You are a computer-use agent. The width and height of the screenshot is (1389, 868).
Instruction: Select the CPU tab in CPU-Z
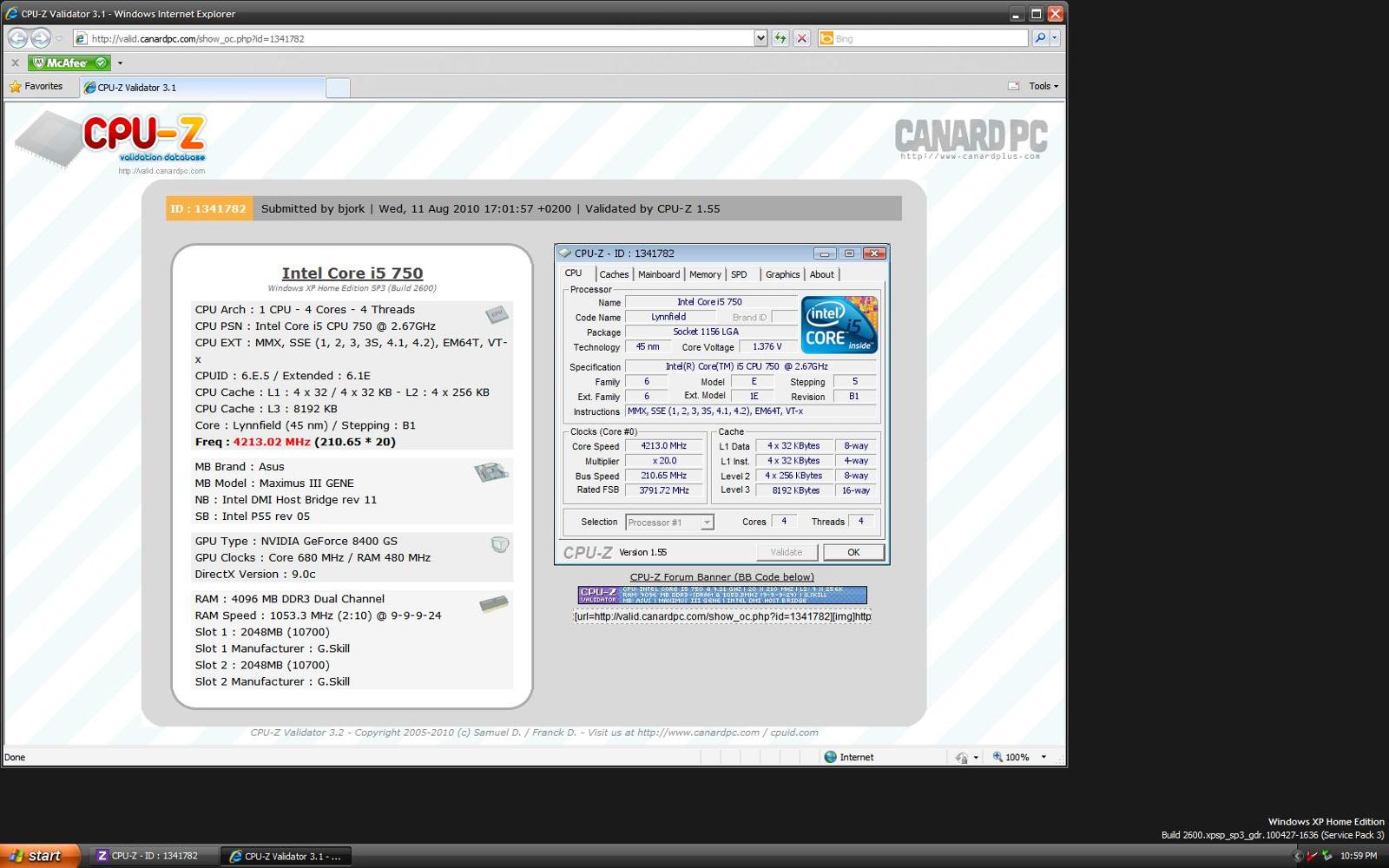pos(574,273)
